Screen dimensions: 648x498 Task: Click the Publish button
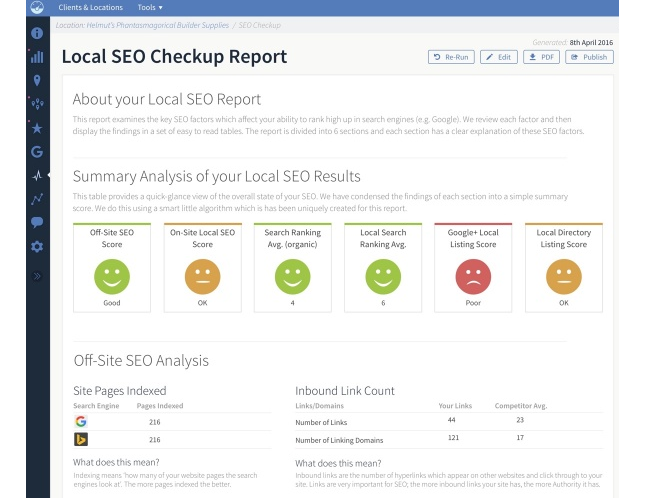coord(589,57)
